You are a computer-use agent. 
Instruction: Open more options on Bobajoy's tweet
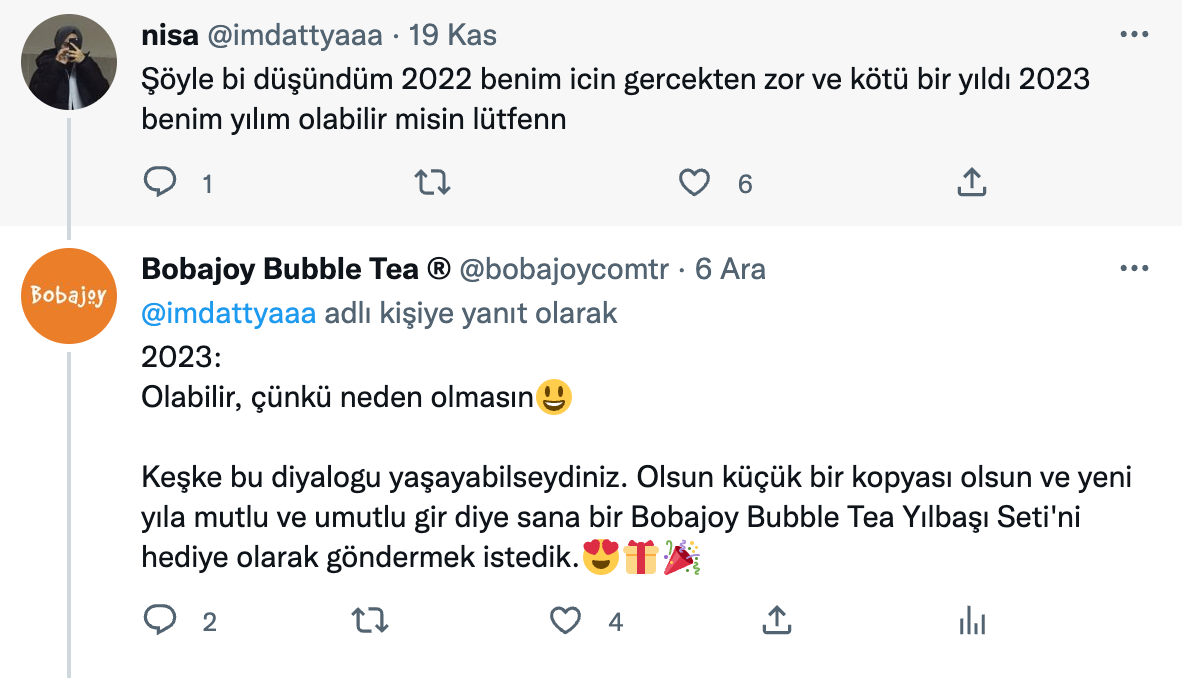point(1134,269)
